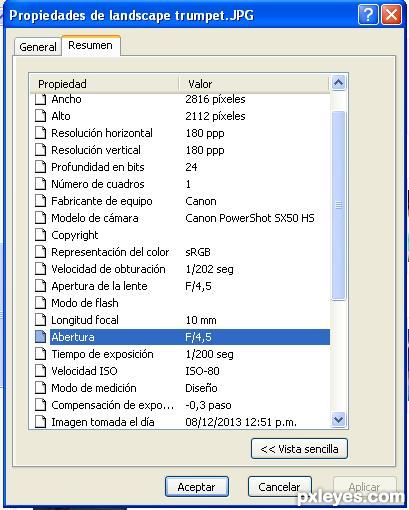This screenshot has height=510, width=409.
Task: Click the scrollbar up arrow
Action: pos(339,83)
